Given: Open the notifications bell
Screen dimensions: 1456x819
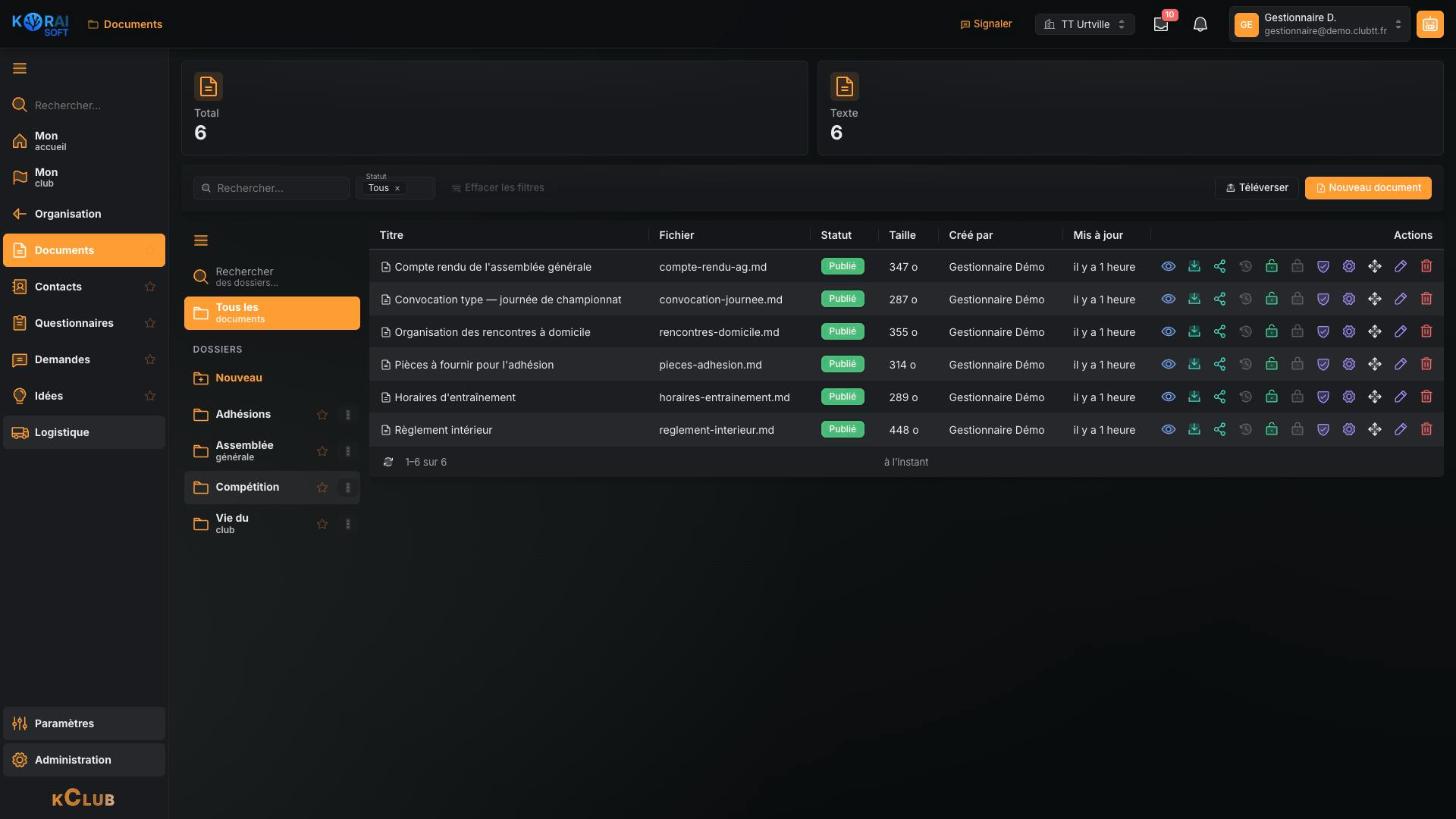Looking at the screenshot, I should point(1200,24).
